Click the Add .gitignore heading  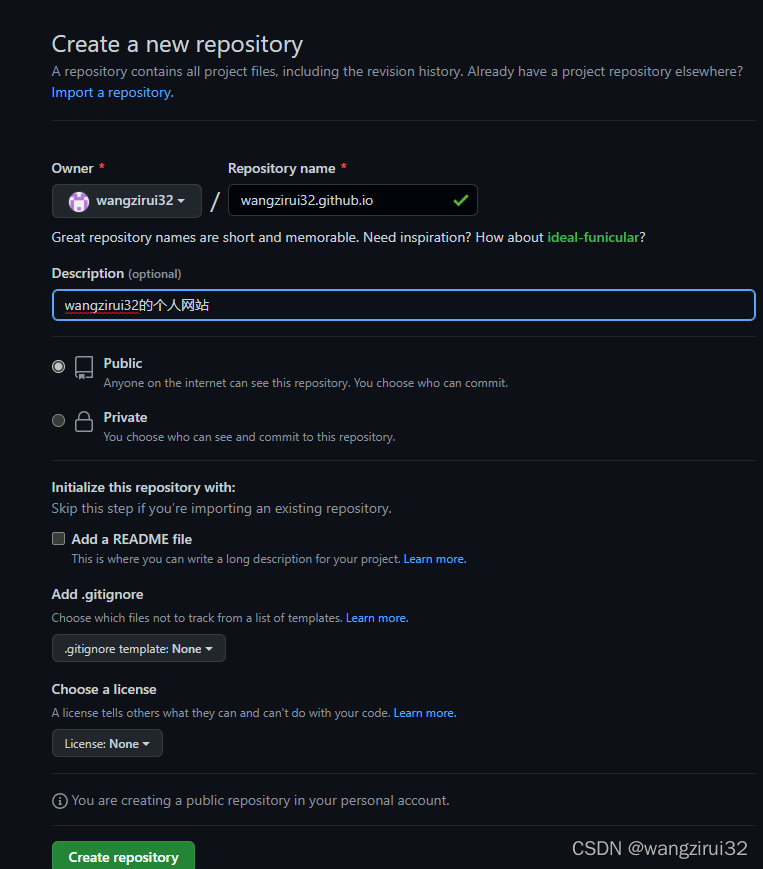98,595
